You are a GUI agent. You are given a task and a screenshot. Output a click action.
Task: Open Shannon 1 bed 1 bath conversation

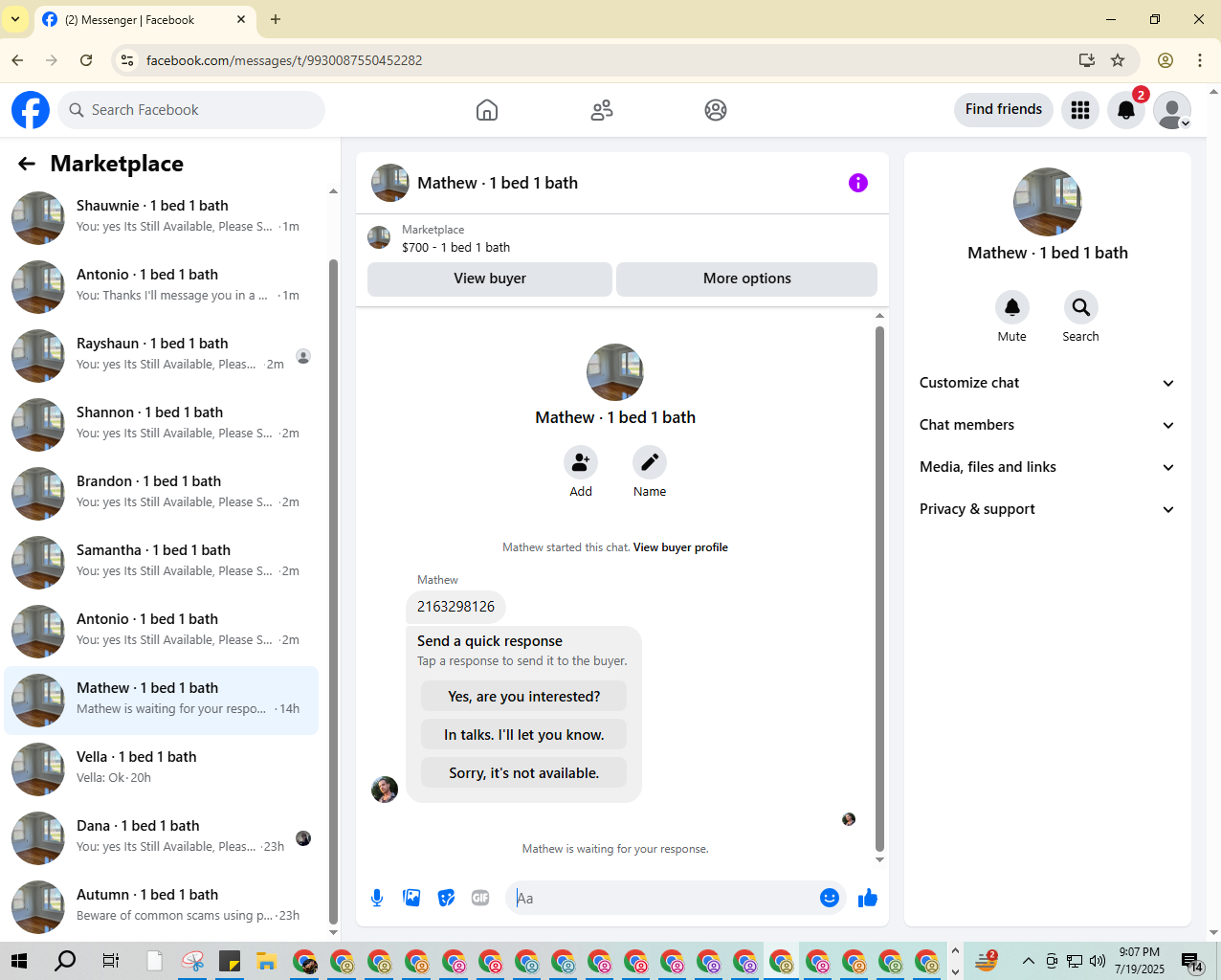click(162, 425)
